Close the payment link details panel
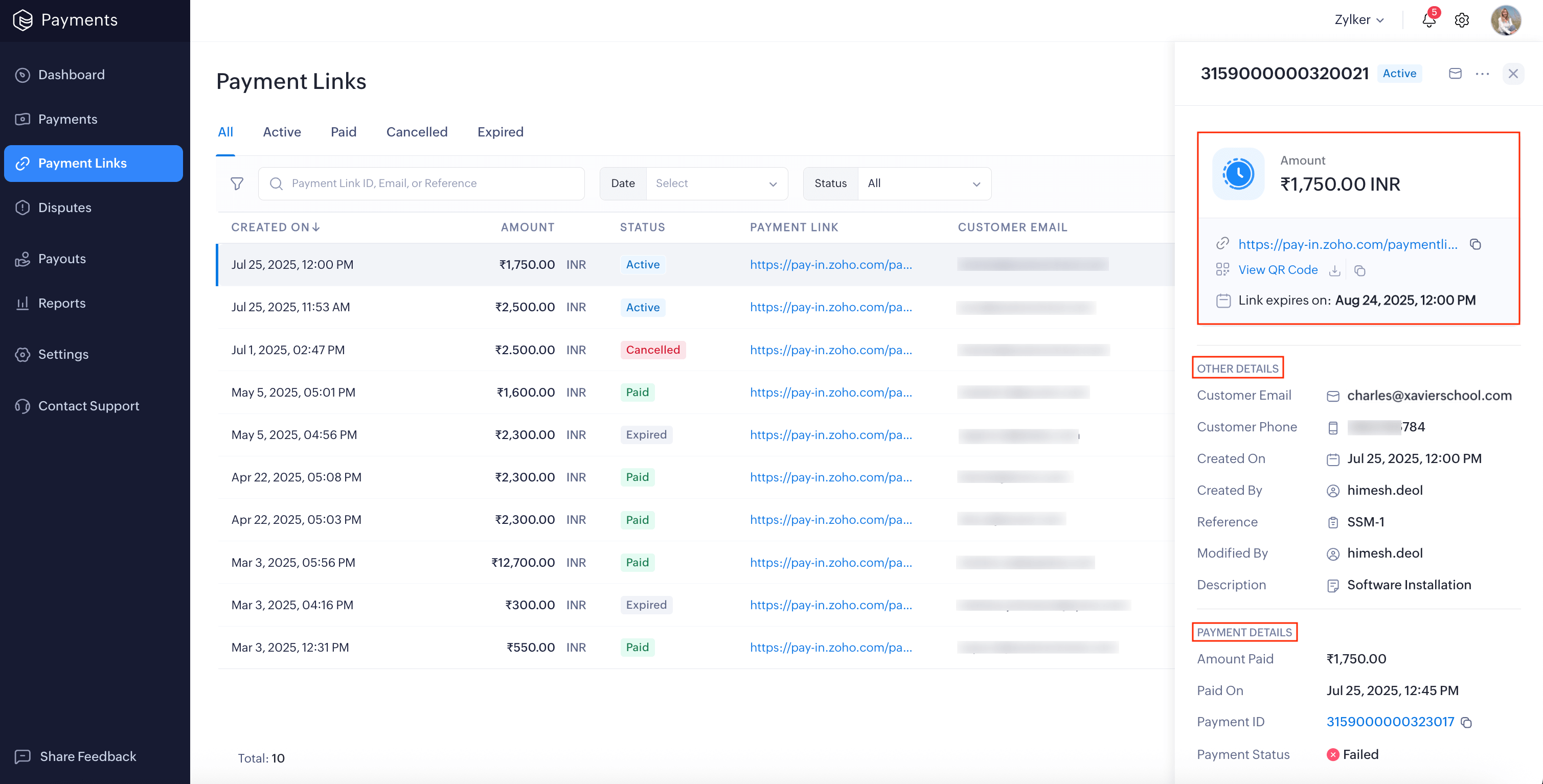 (x=1513, y=74)
